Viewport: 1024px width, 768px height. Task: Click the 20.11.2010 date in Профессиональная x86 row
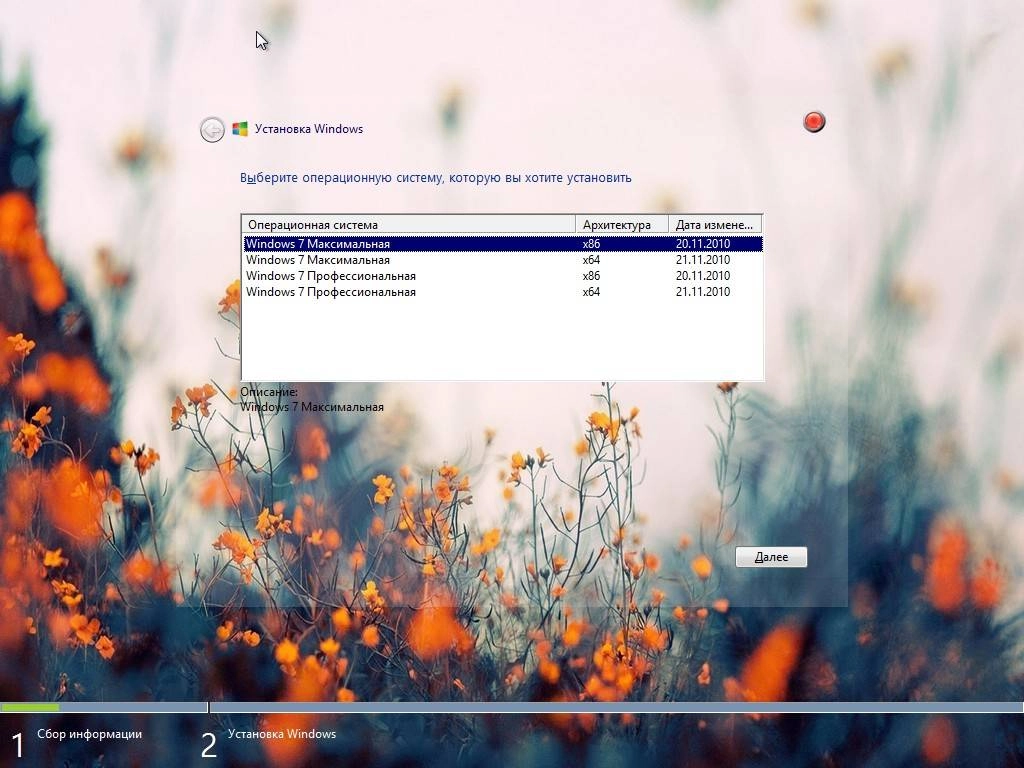tap(703, 276)
